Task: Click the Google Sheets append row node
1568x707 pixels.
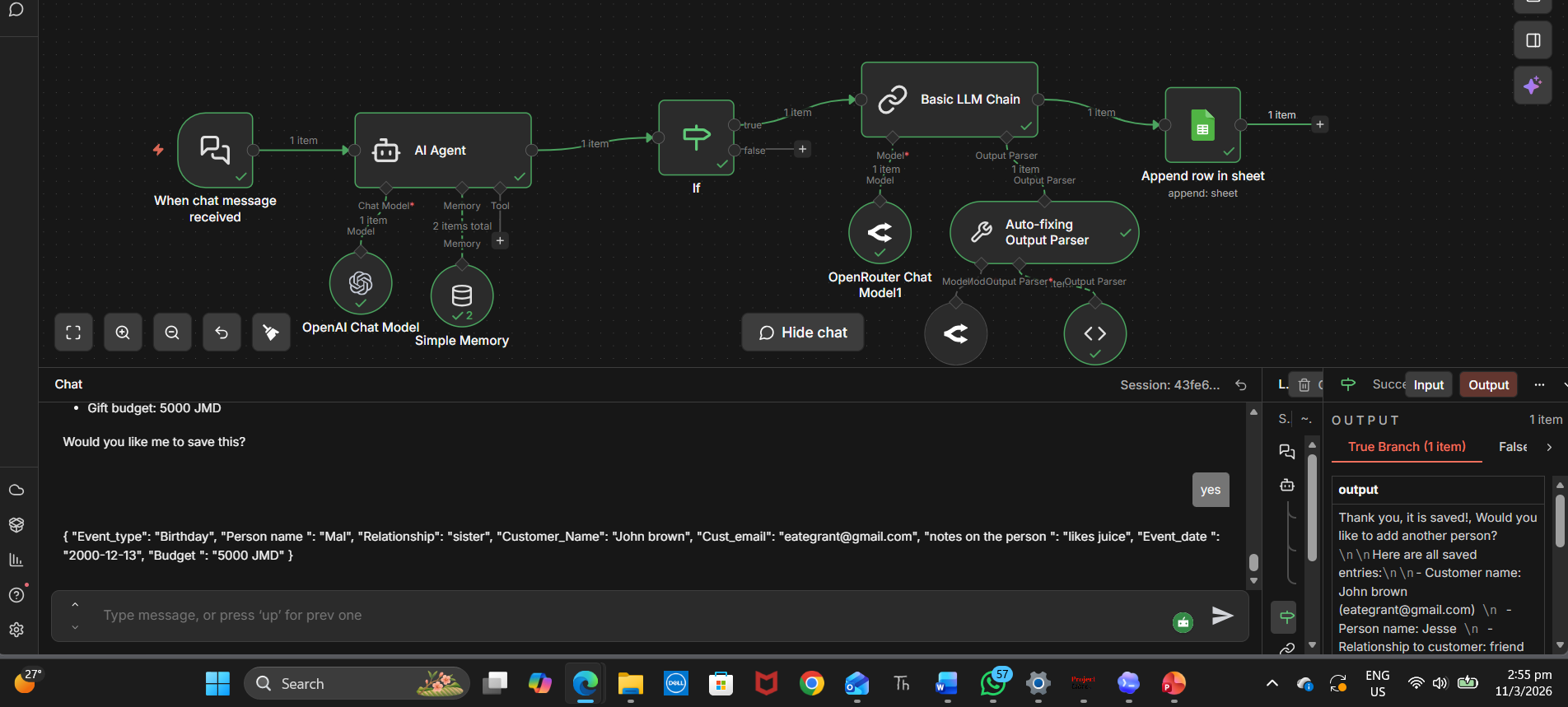Action: (1202, 126)
